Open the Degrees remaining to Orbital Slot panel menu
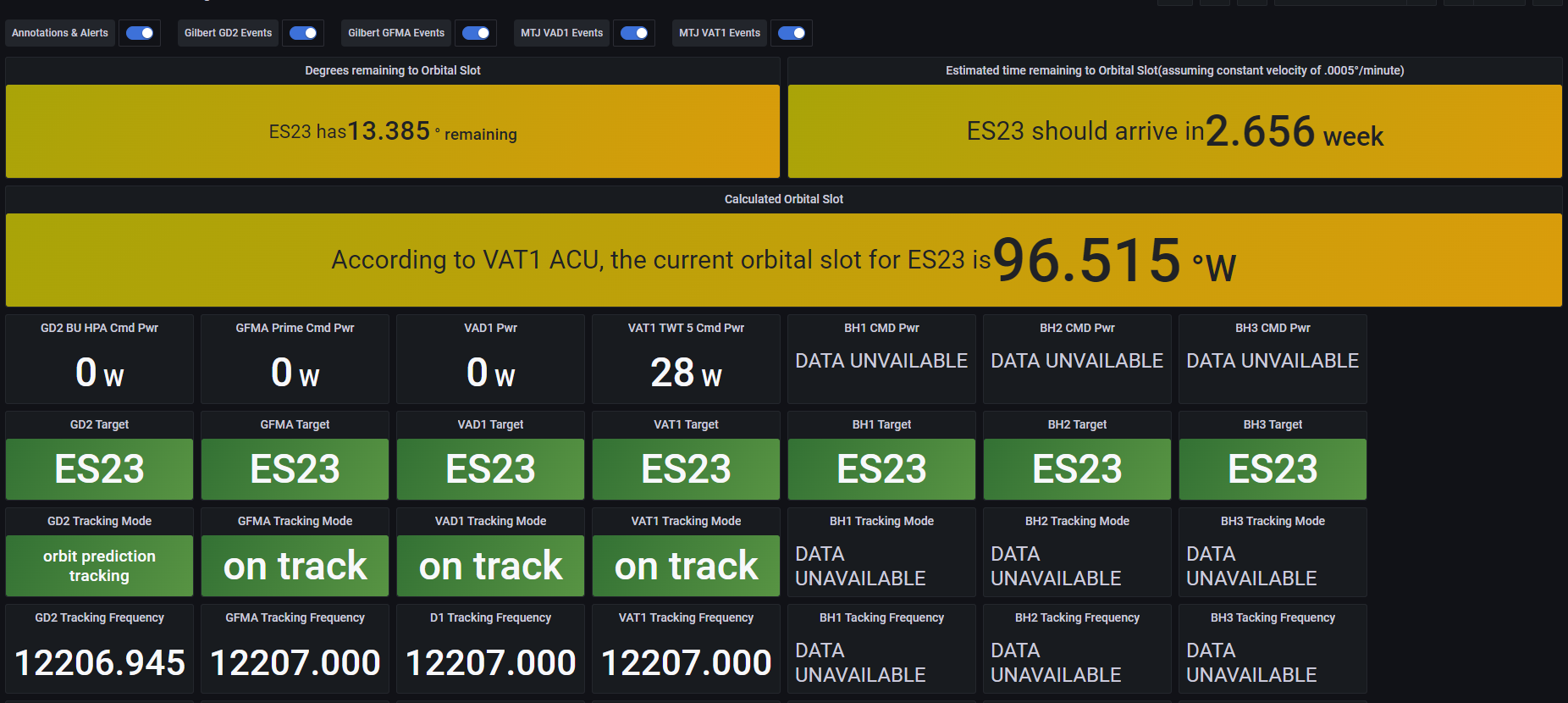Image resolution: width=1568 pixels, height=703 pixels. (x=392, y=70)
